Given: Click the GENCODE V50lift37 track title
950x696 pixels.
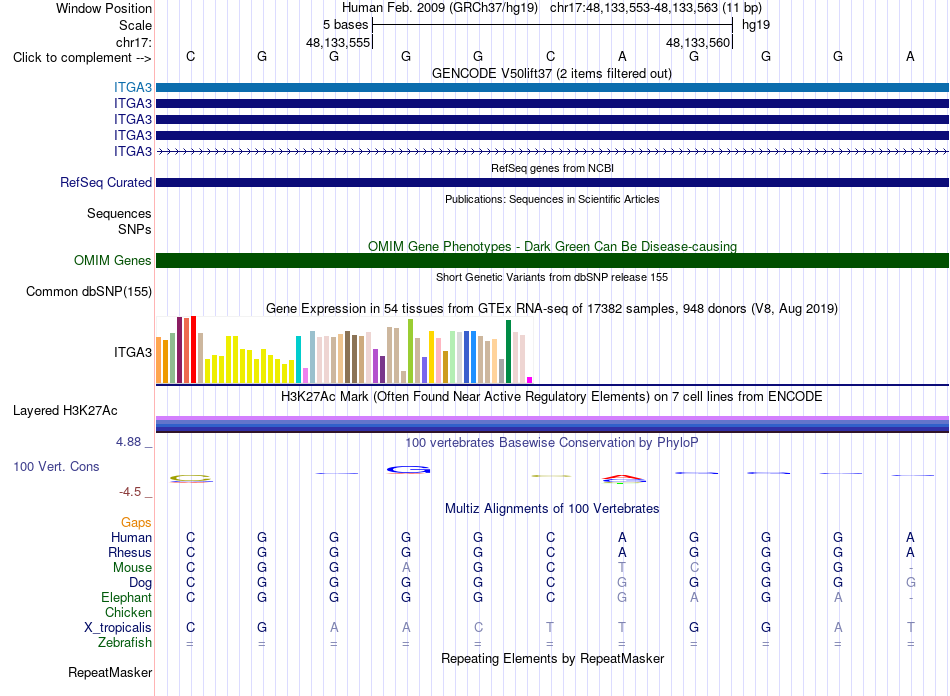Looking at the screenshot, I should tap(552, 74).
